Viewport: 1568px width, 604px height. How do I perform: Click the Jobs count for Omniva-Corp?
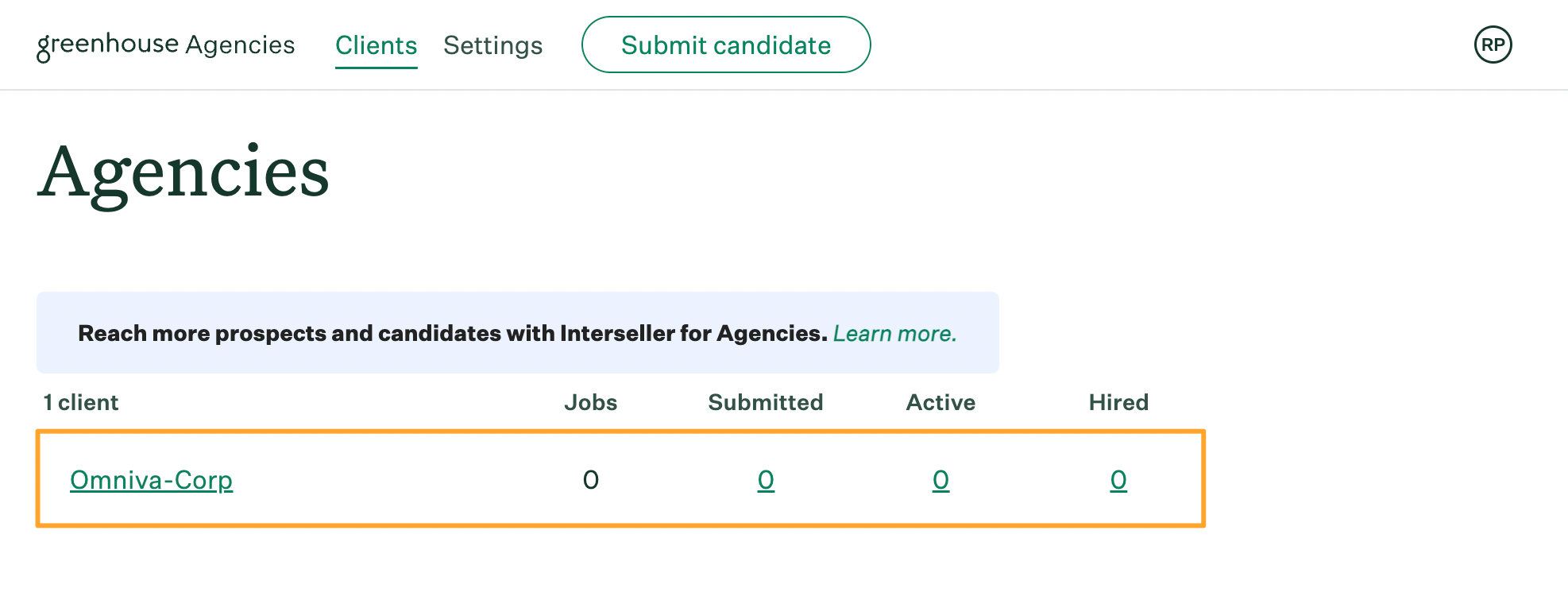[590, 480]
